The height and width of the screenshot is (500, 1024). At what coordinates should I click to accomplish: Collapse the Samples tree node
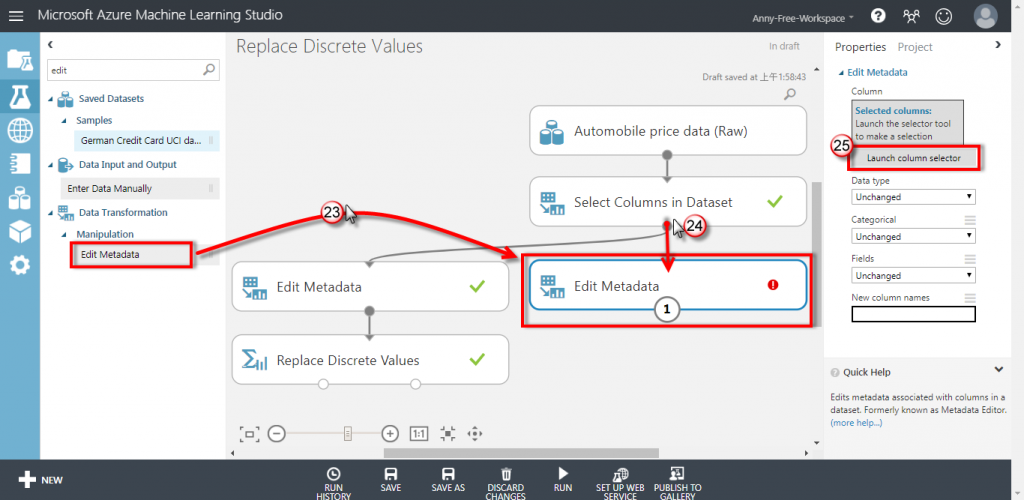64,121
